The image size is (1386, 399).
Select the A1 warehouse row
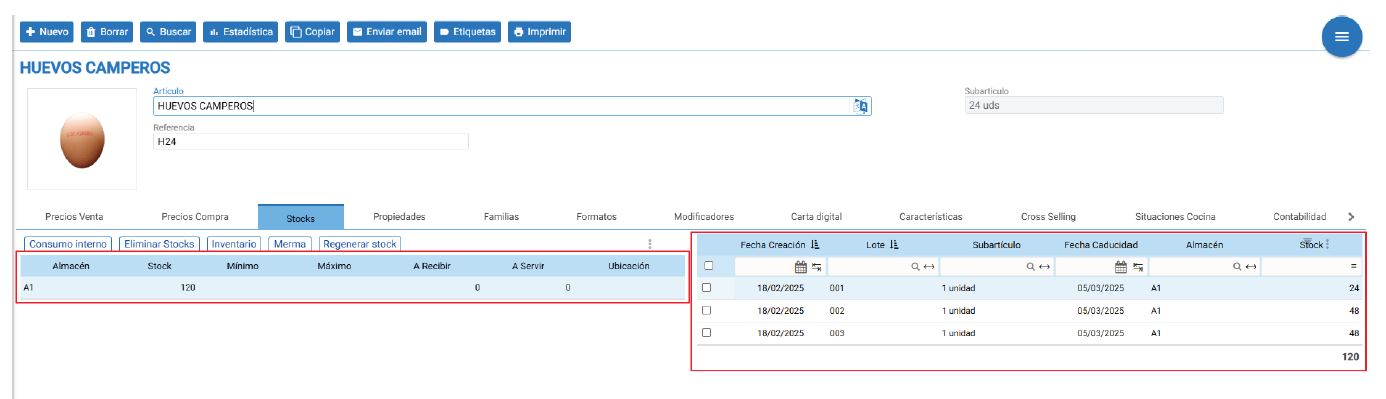pos(352,288)
